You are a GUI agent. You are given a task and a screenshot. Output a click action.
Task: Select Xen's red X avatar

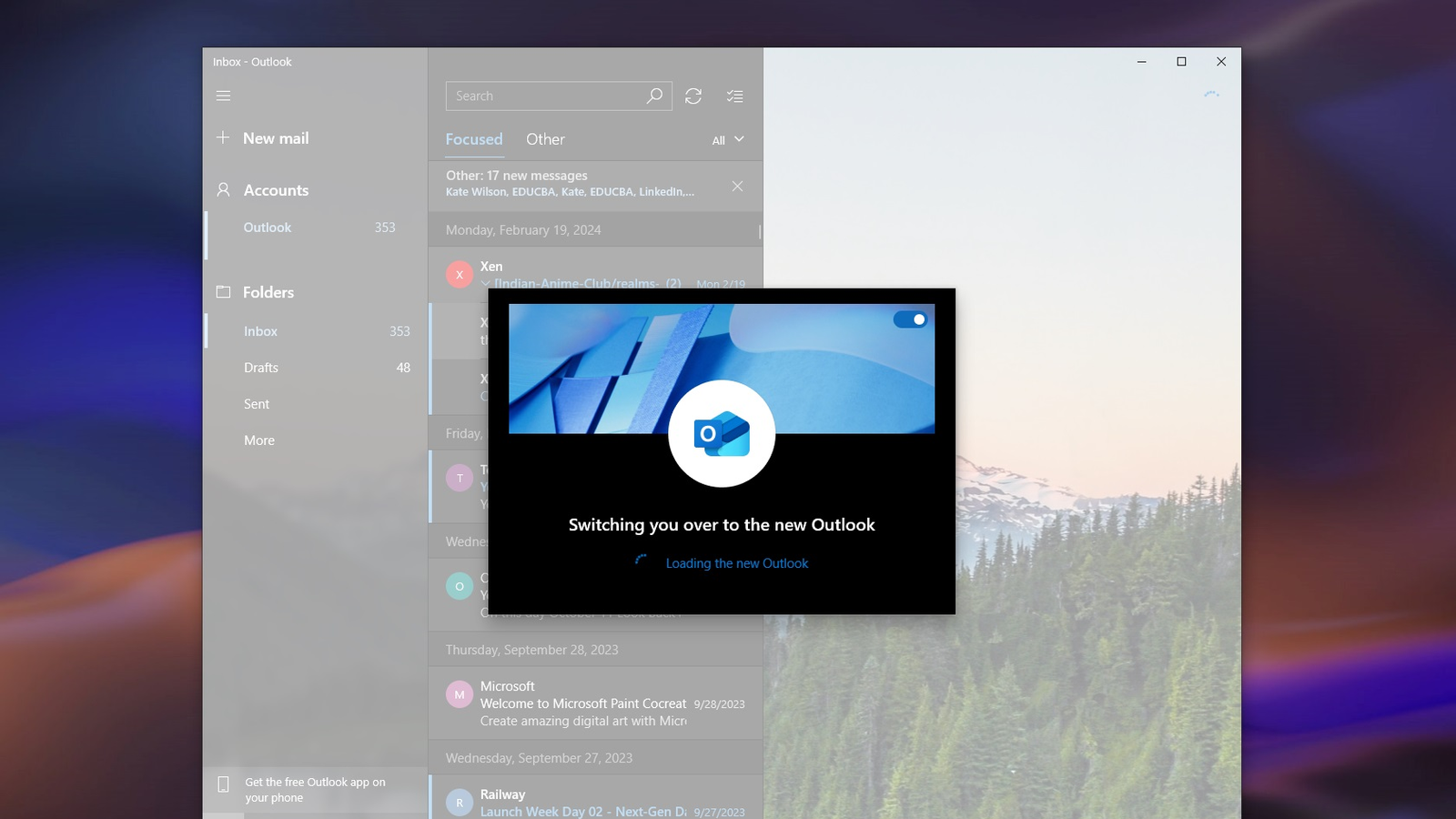tap(460, 274)
